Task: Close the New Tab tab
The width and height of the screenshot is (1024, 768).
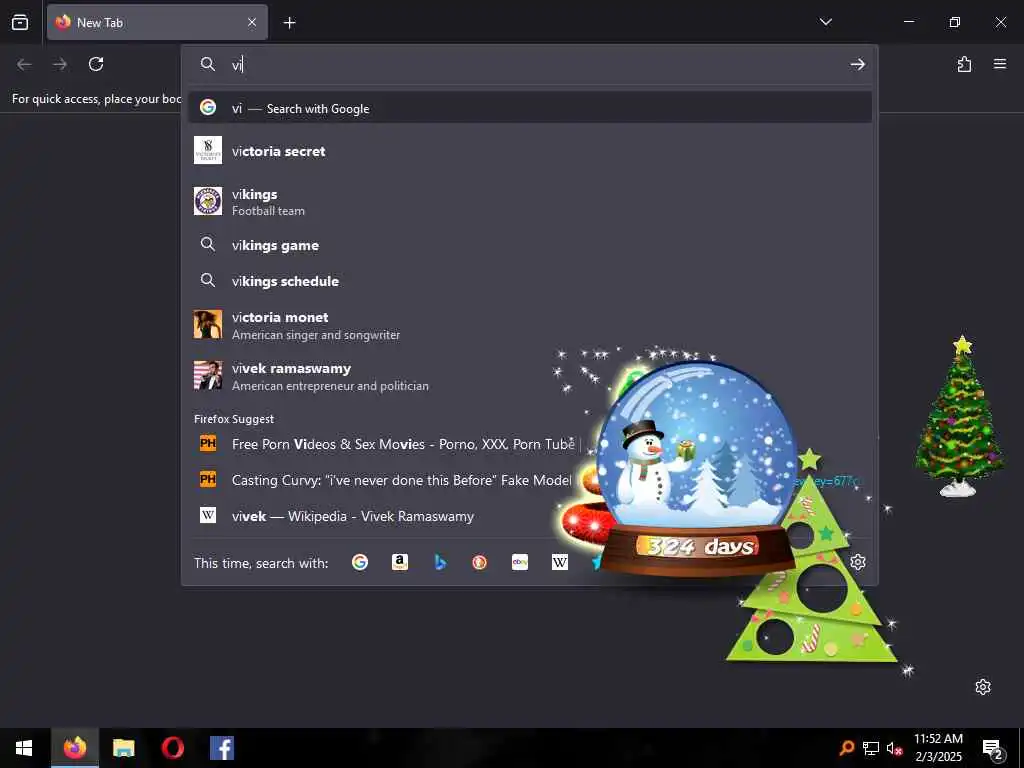Action: point(252,22)
